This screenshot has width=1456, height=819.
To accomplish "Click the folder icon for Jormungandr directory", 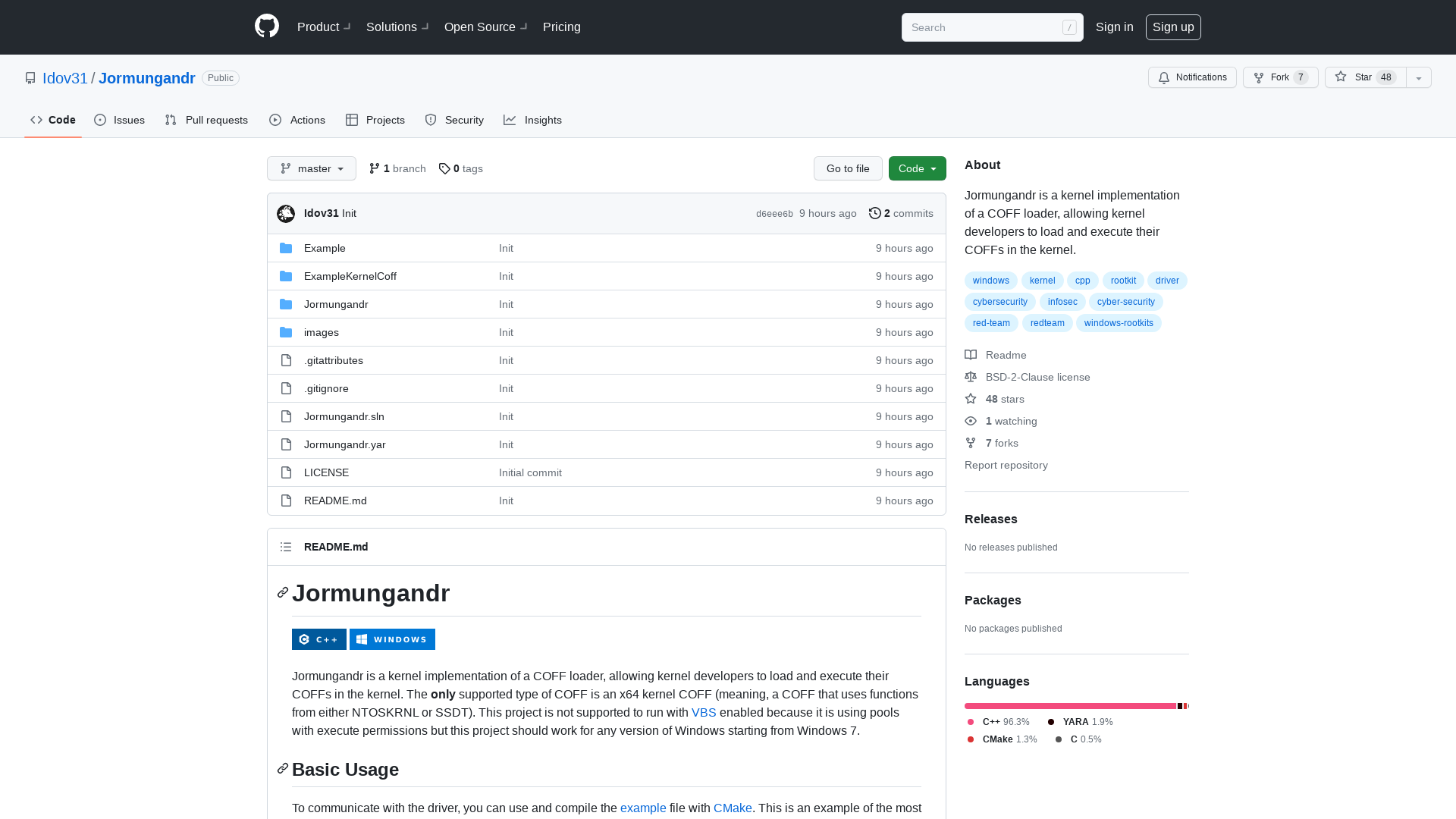I will [x=286, y=304].
